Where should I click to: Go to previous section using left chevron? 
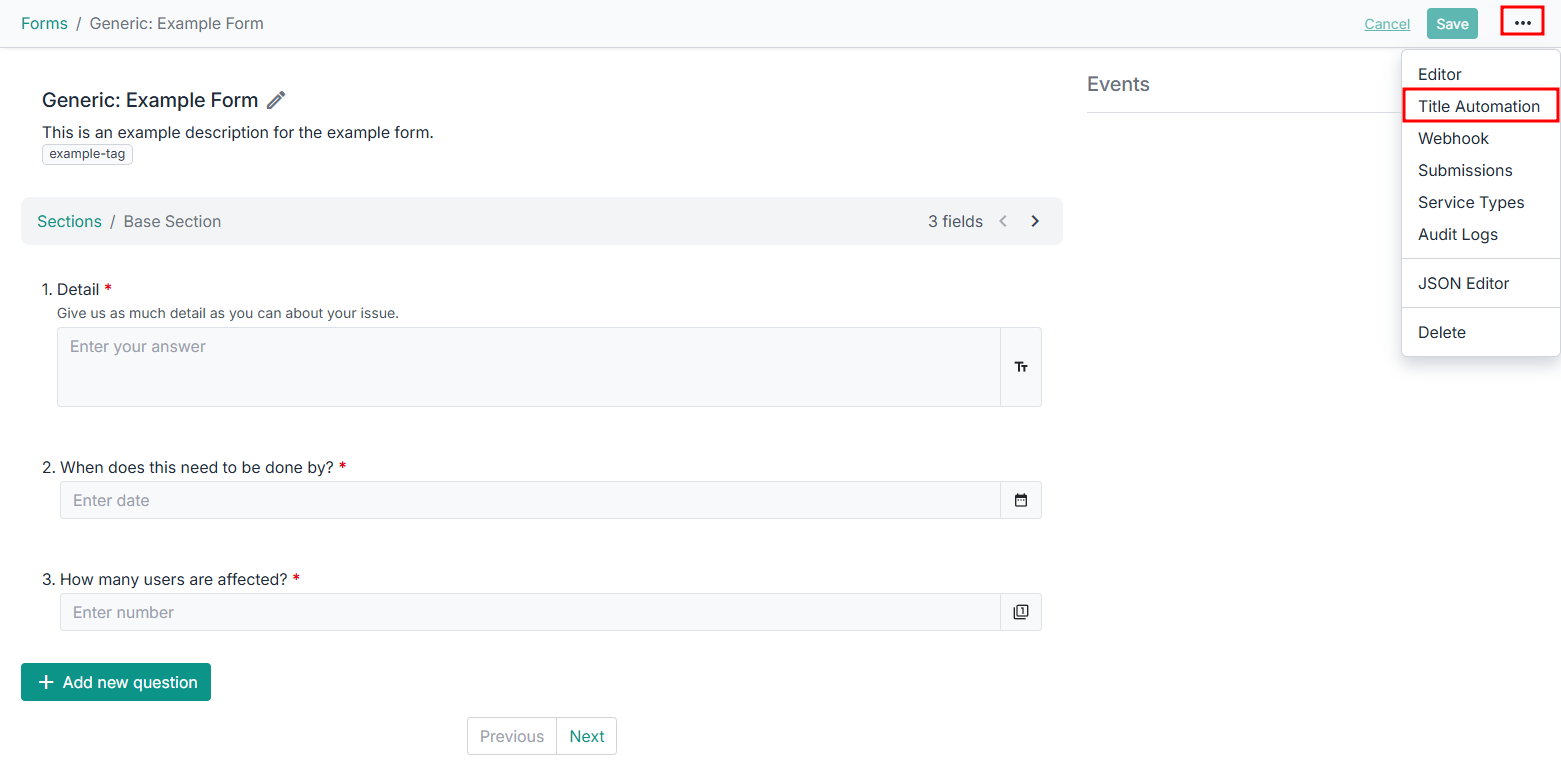pos(1003,221)
